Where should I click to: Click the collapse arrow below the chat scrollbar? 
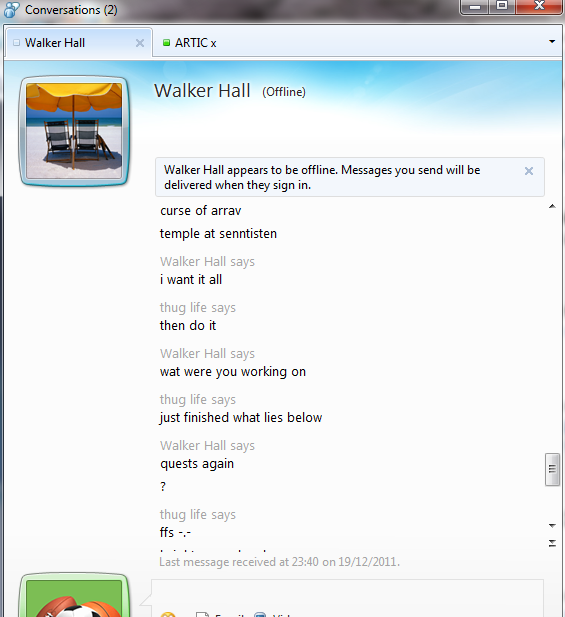(552, 543)
